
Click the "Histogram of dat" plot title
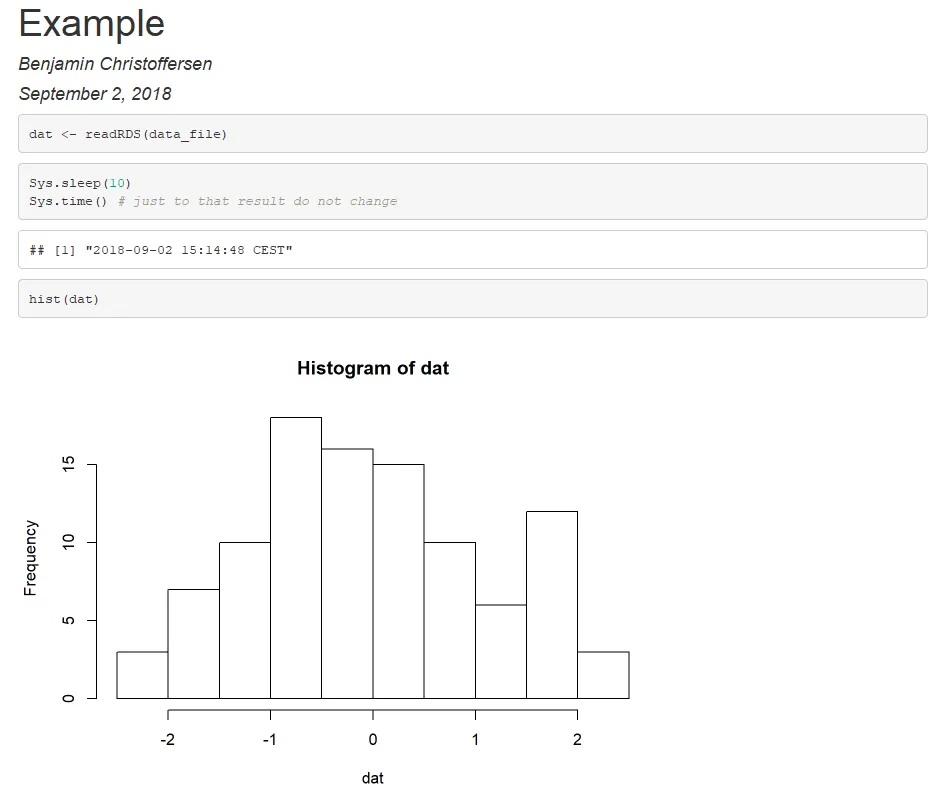coord(373,368)
